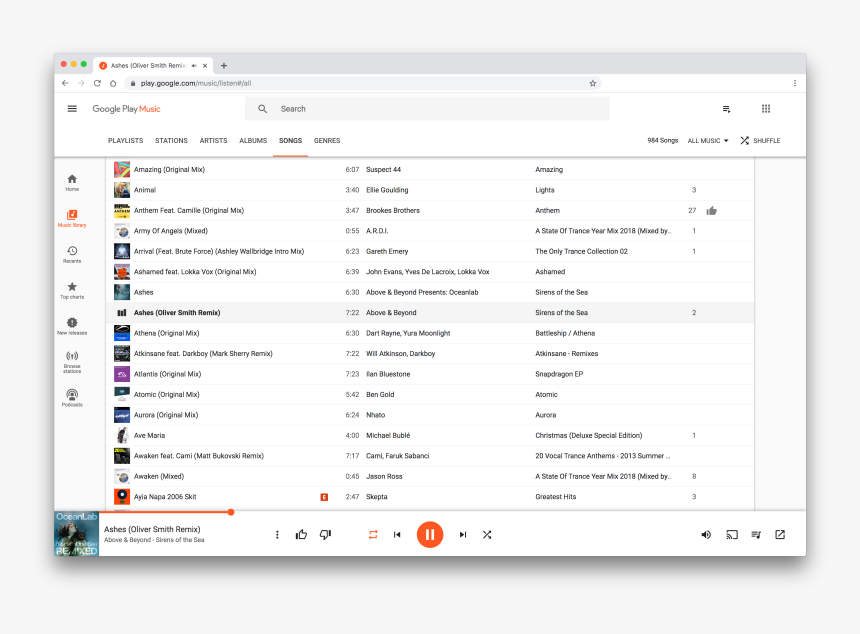Go to Podcasts in the sidebar
The width and height of the screenshot is (860, 634).
[72, 398]
